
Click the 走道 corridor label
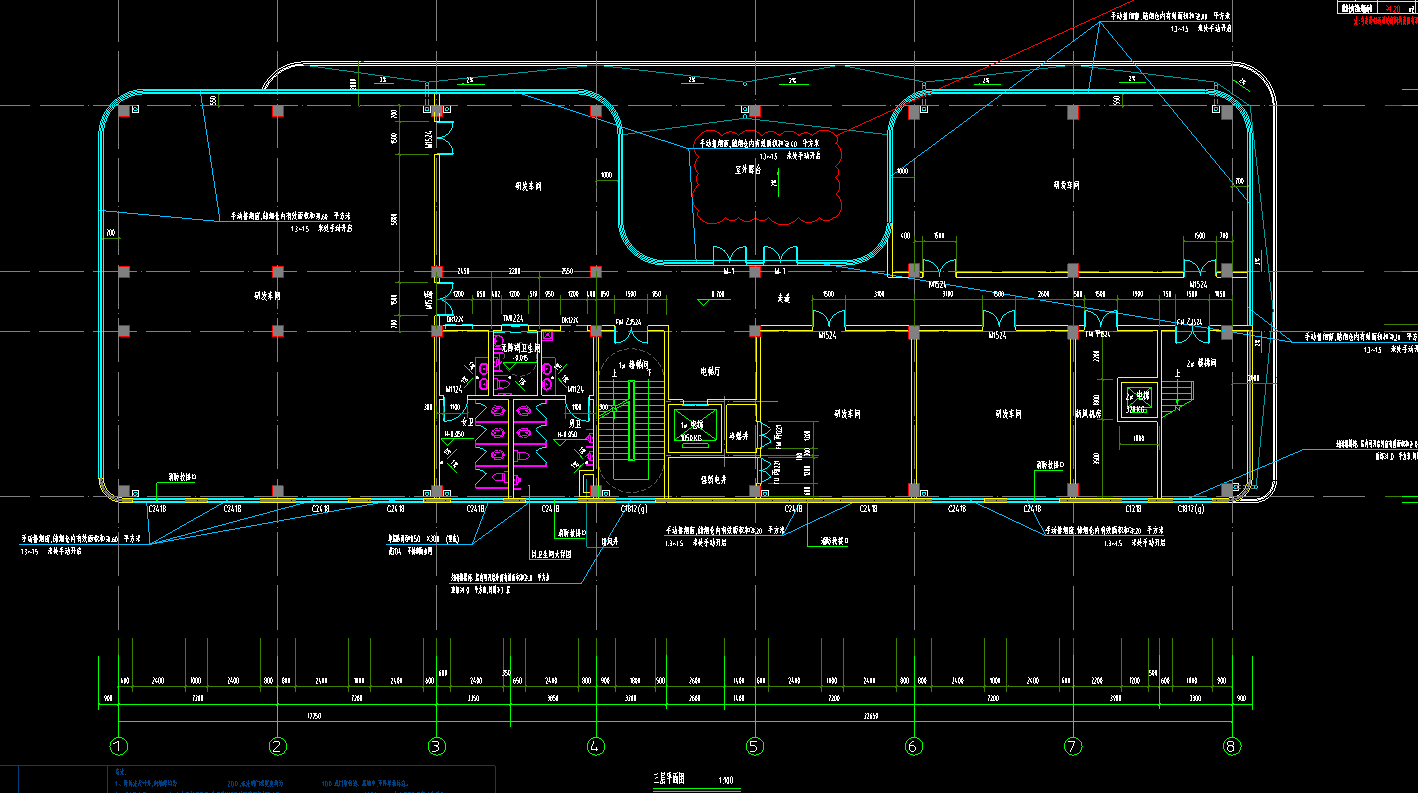point(786,298)
